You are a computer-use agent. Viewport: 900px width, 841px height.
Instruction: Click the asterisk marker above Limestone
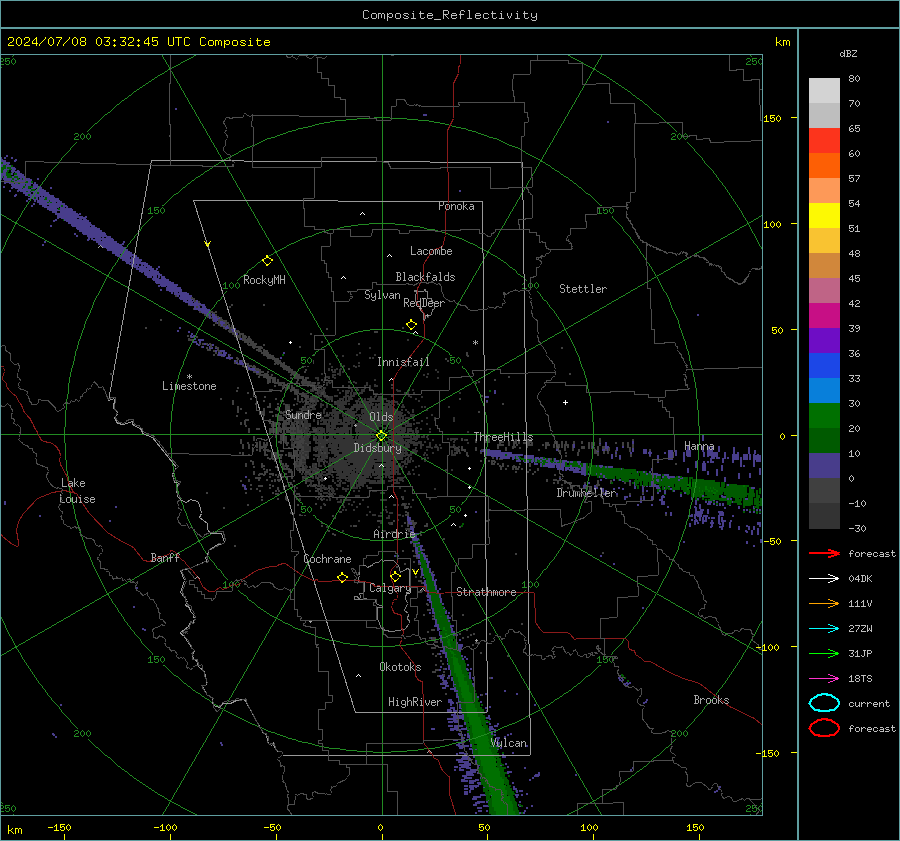[x=189, y=377]
